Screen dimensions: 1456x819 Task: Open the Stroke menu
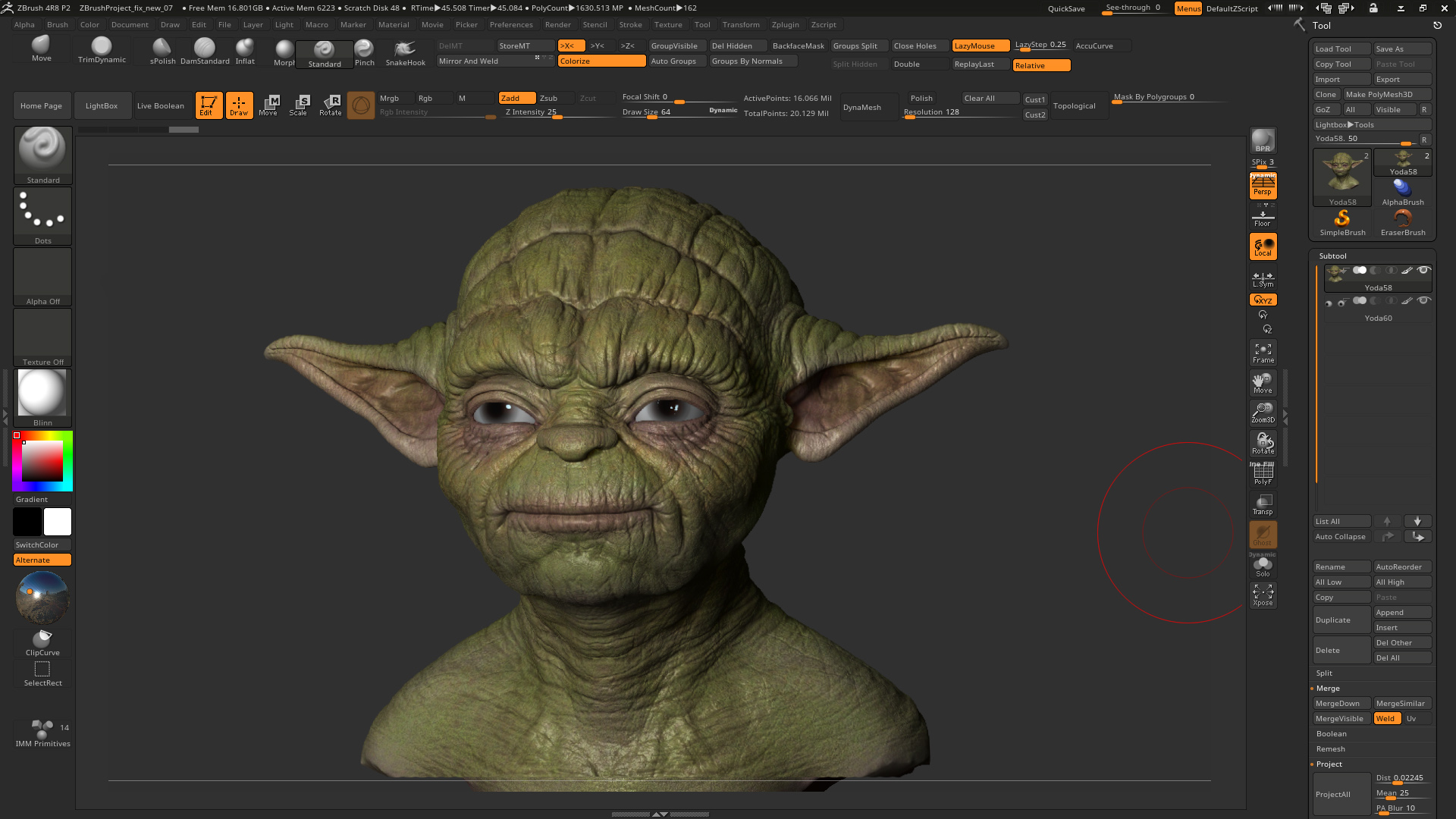pyautogui.click(x=630, y=24)
